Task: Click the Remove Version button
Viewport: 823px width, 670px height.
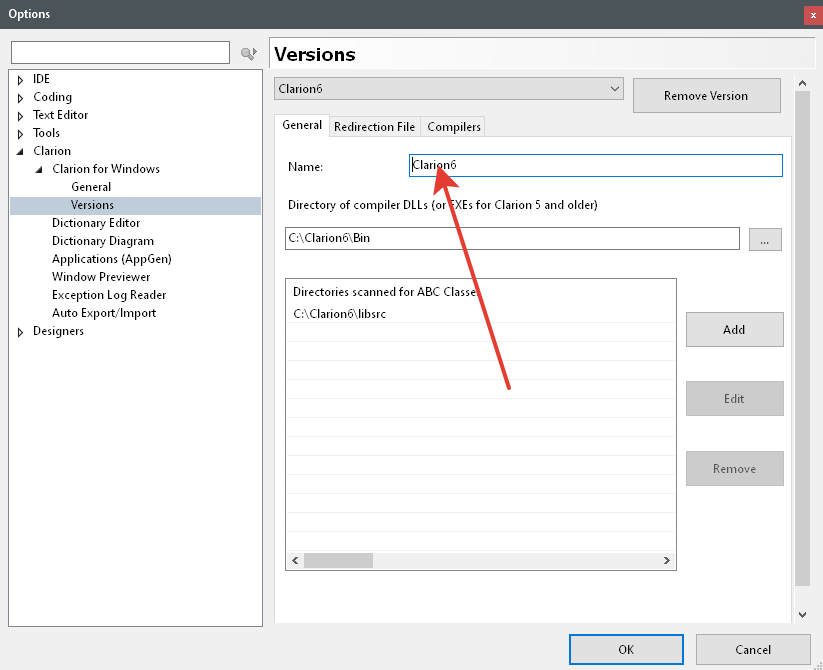Action: pos(706,96)
